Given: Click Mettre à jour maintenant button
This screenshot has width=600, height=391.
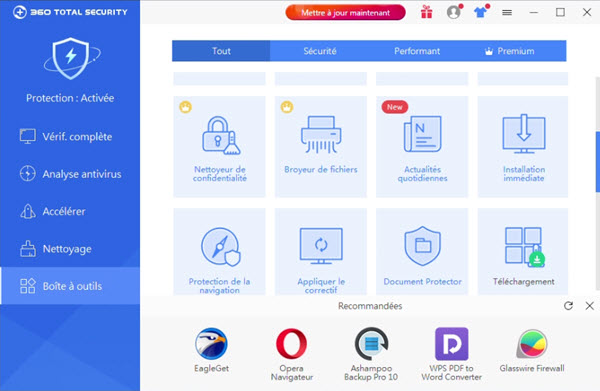Looking at the screenshot, I should (x=346, y=13).
